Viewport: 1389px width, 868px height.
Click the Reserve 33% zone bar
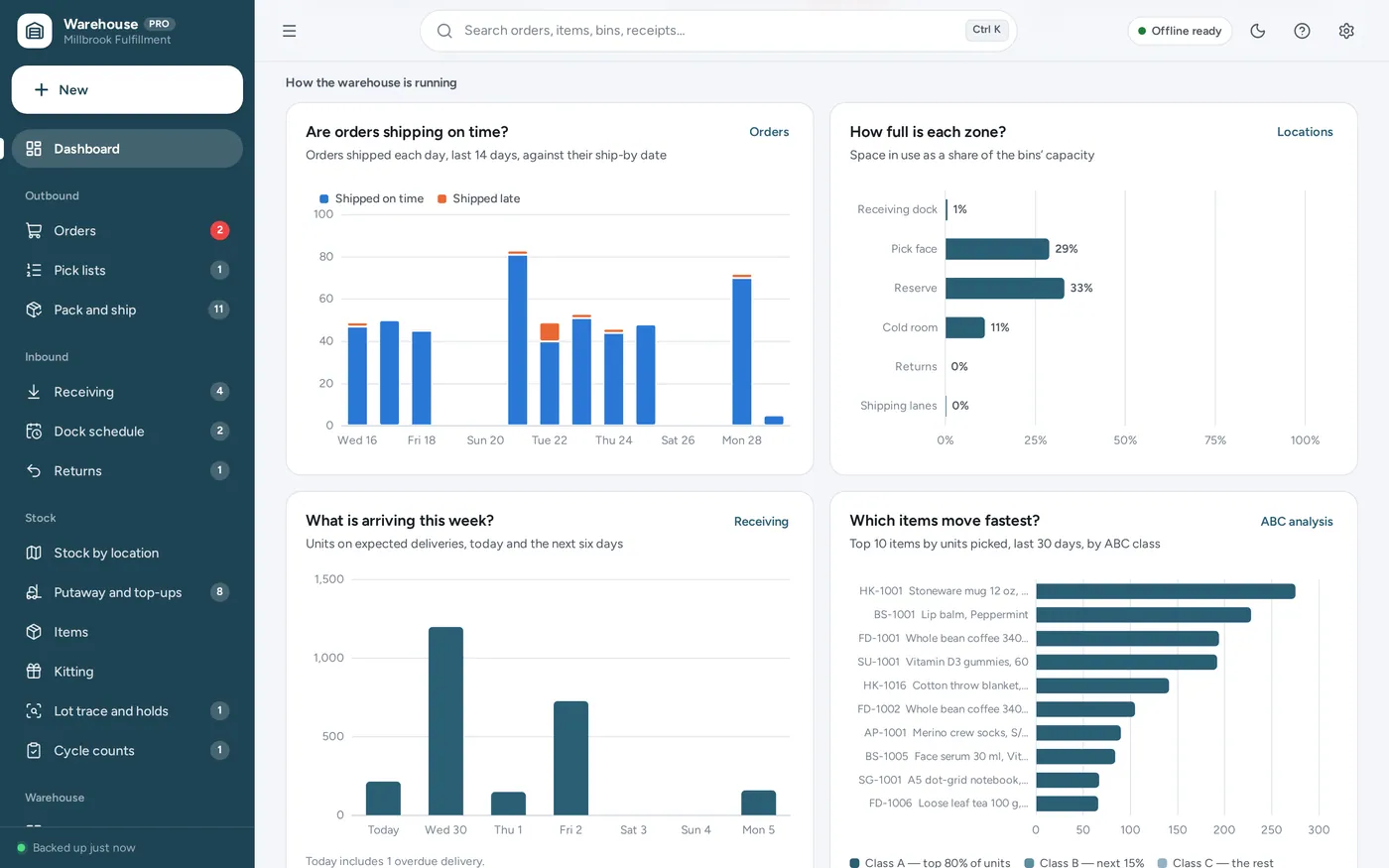tap(1005, 289)
